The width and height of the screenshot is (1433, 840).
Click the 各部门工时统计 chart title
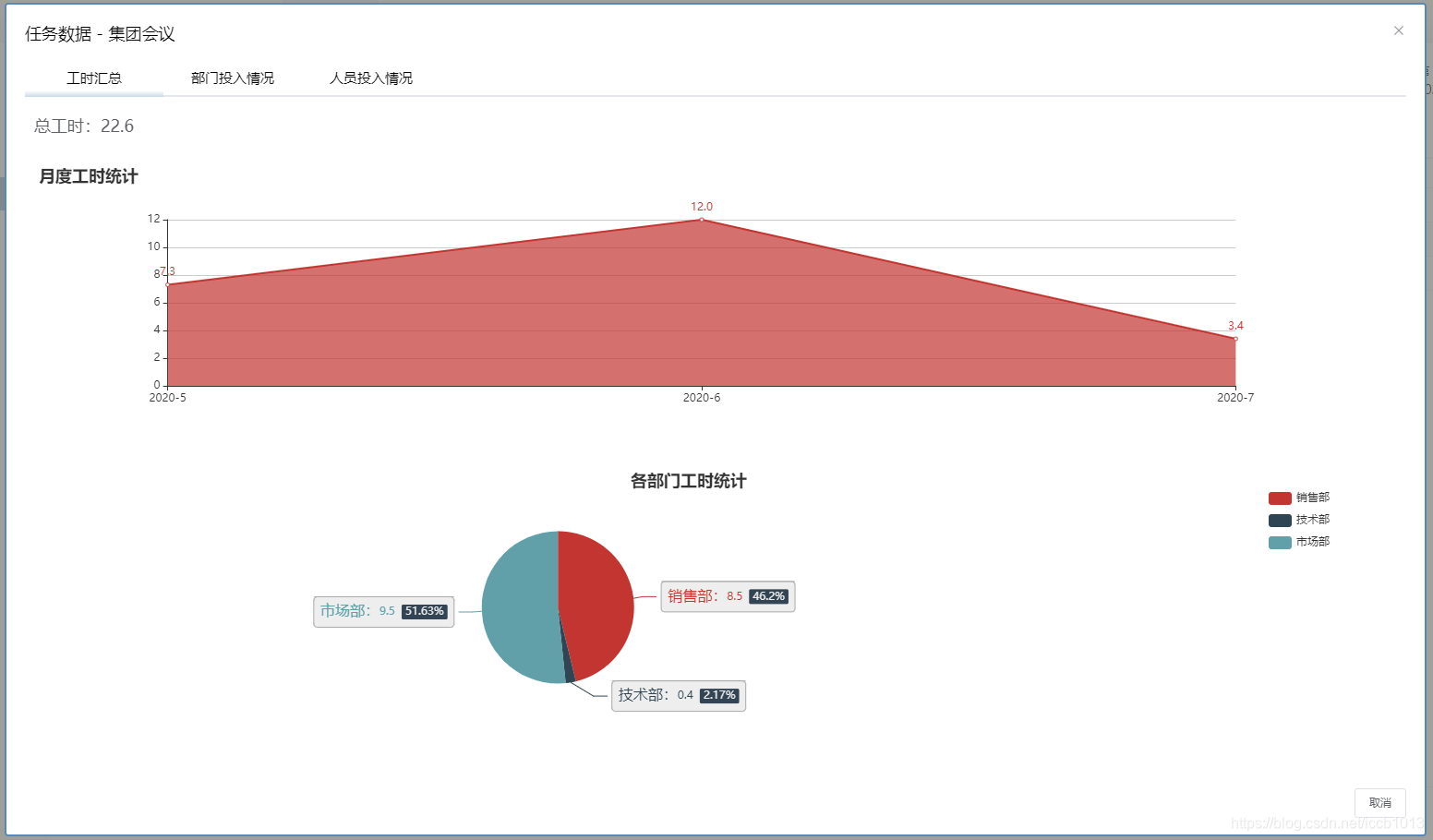click(689, 481)
